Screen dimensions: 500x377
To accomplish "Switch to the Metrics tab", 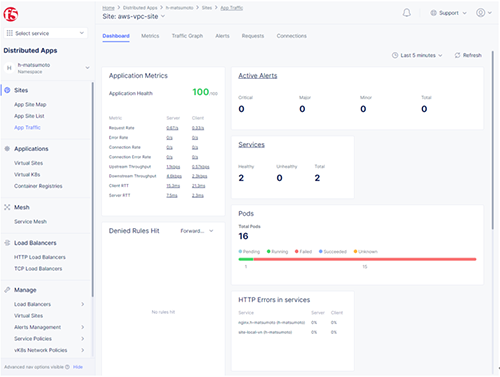I will pyautogui.click(x=150, y=36).
